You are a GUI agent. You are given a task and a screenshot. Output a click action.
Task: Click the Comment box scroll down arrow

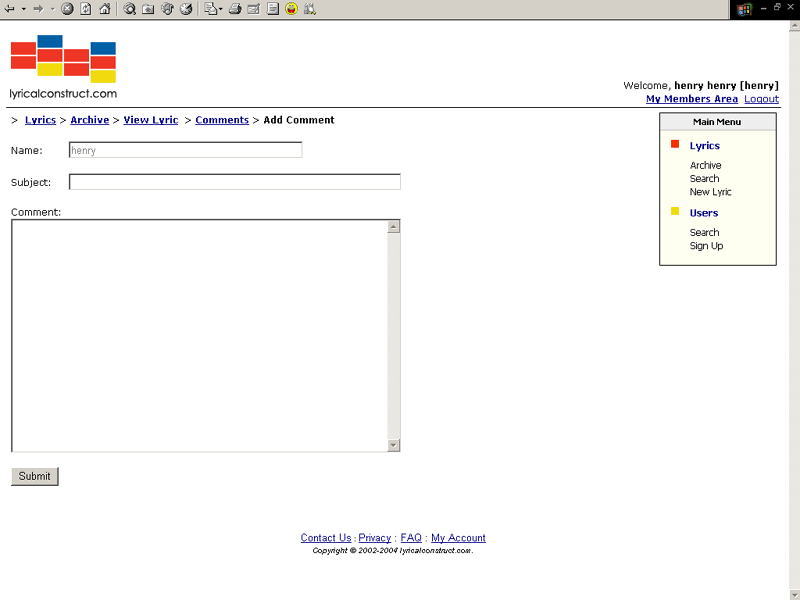tap(393, 445)
